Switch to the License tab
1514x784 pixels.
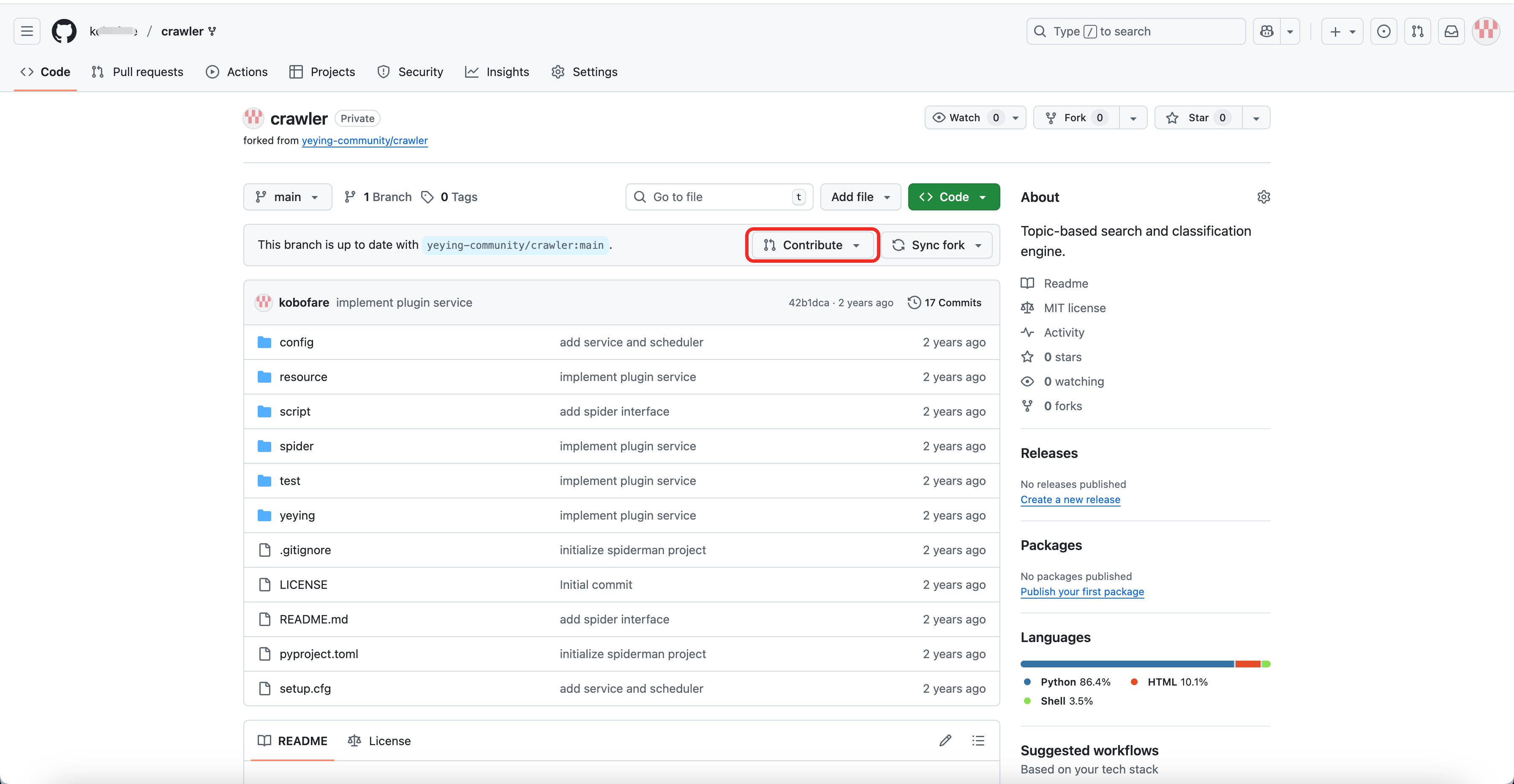(x=379, y=740)
